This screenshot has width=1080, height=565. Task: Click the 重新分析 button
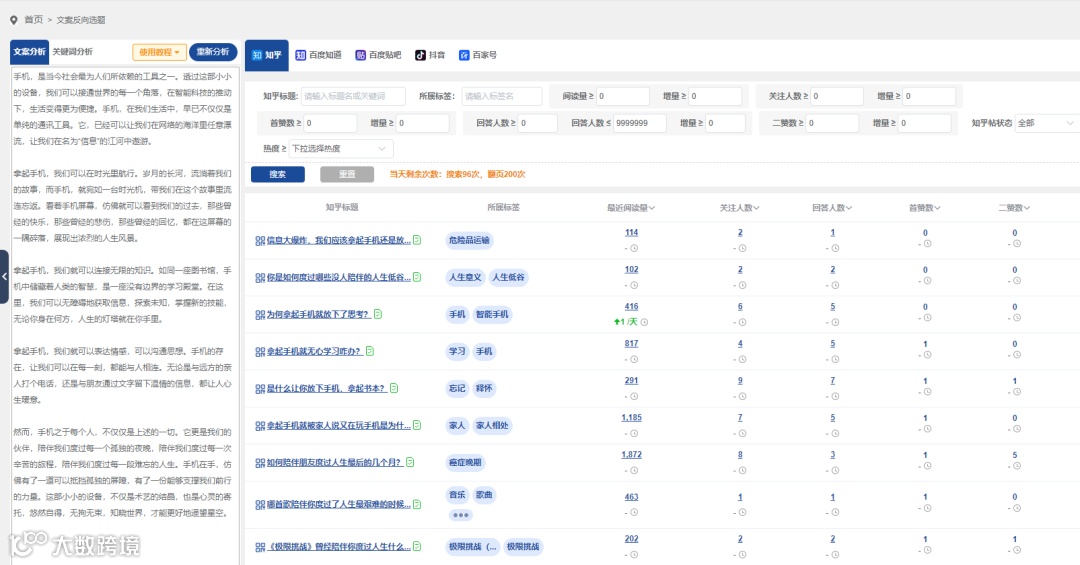[213, 52]
